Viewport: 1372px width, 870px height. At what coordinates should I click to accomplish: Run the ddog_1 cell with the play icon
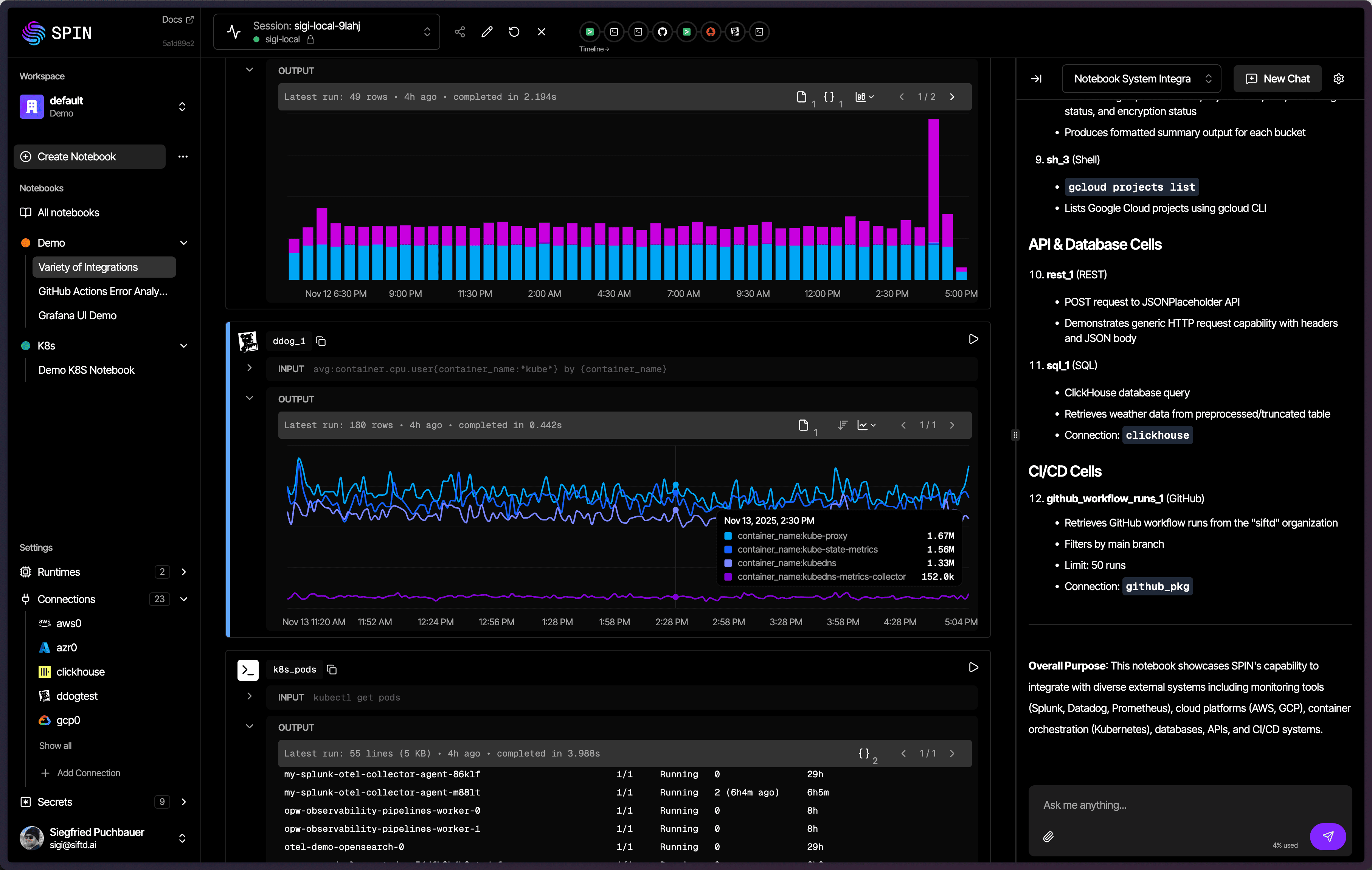coord(973,339)
